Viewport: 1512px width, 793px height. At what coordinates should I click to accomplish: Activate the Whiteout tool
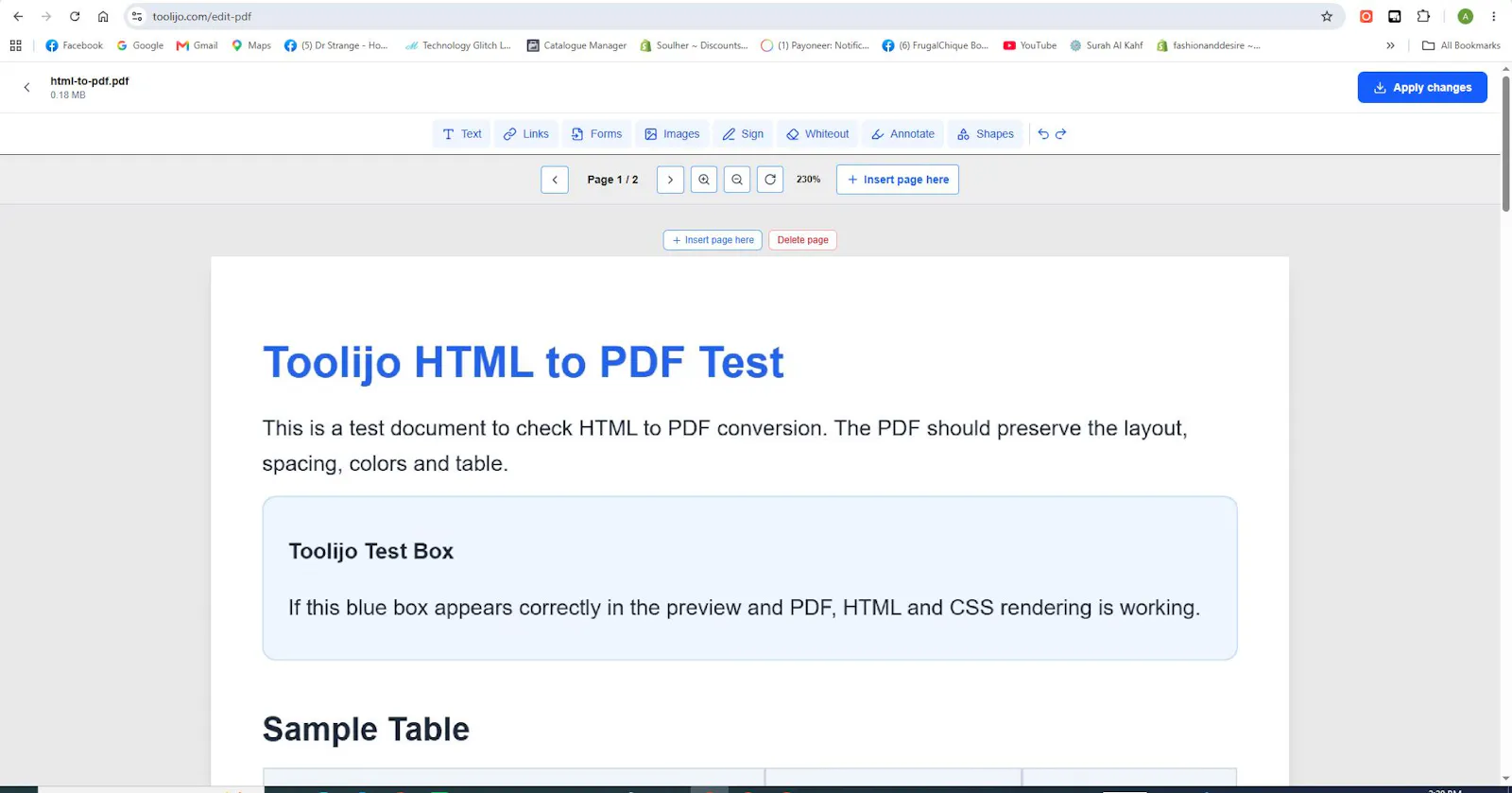pyautogui.click(x=817, y=134)
